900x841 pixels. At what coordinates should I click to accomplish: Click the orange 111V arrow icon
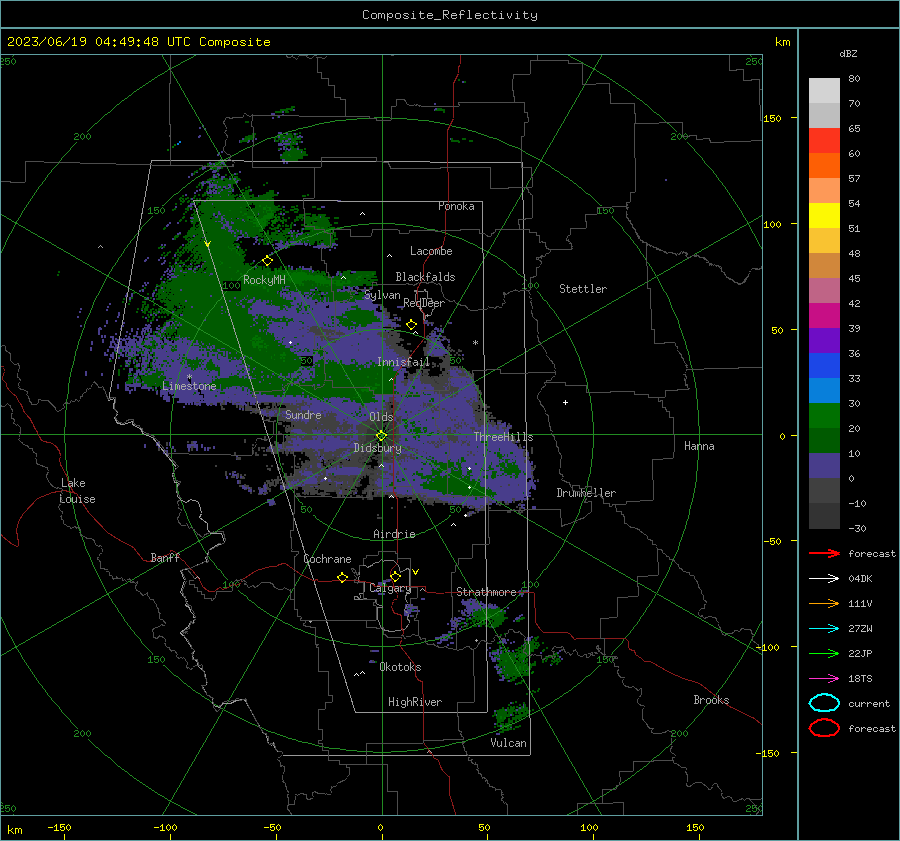824,603
